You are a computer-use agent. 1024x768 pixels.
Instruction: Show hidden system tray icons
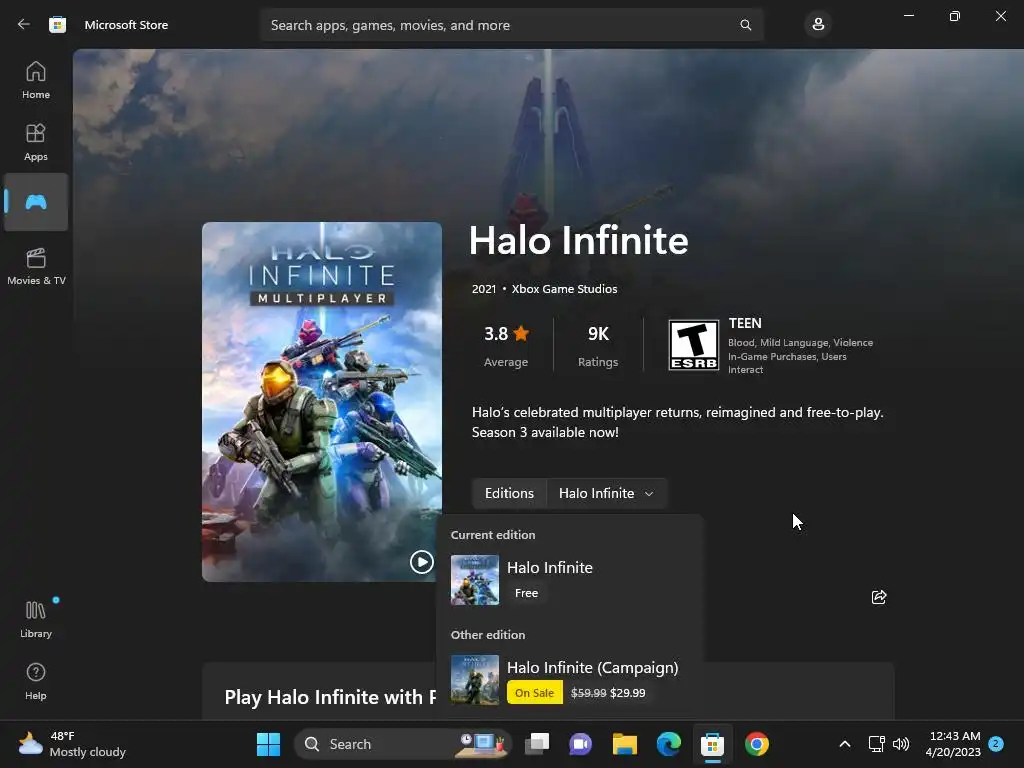(x=844, y=744)
